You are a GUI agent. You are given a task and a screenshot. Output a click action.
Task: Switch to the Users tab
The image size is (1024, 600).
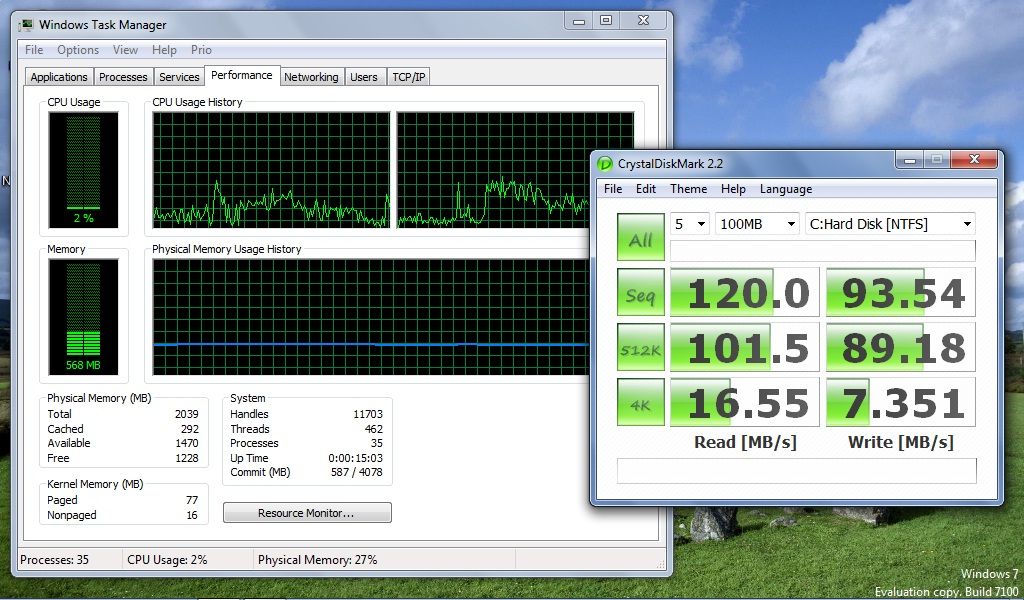click(364, 77)
